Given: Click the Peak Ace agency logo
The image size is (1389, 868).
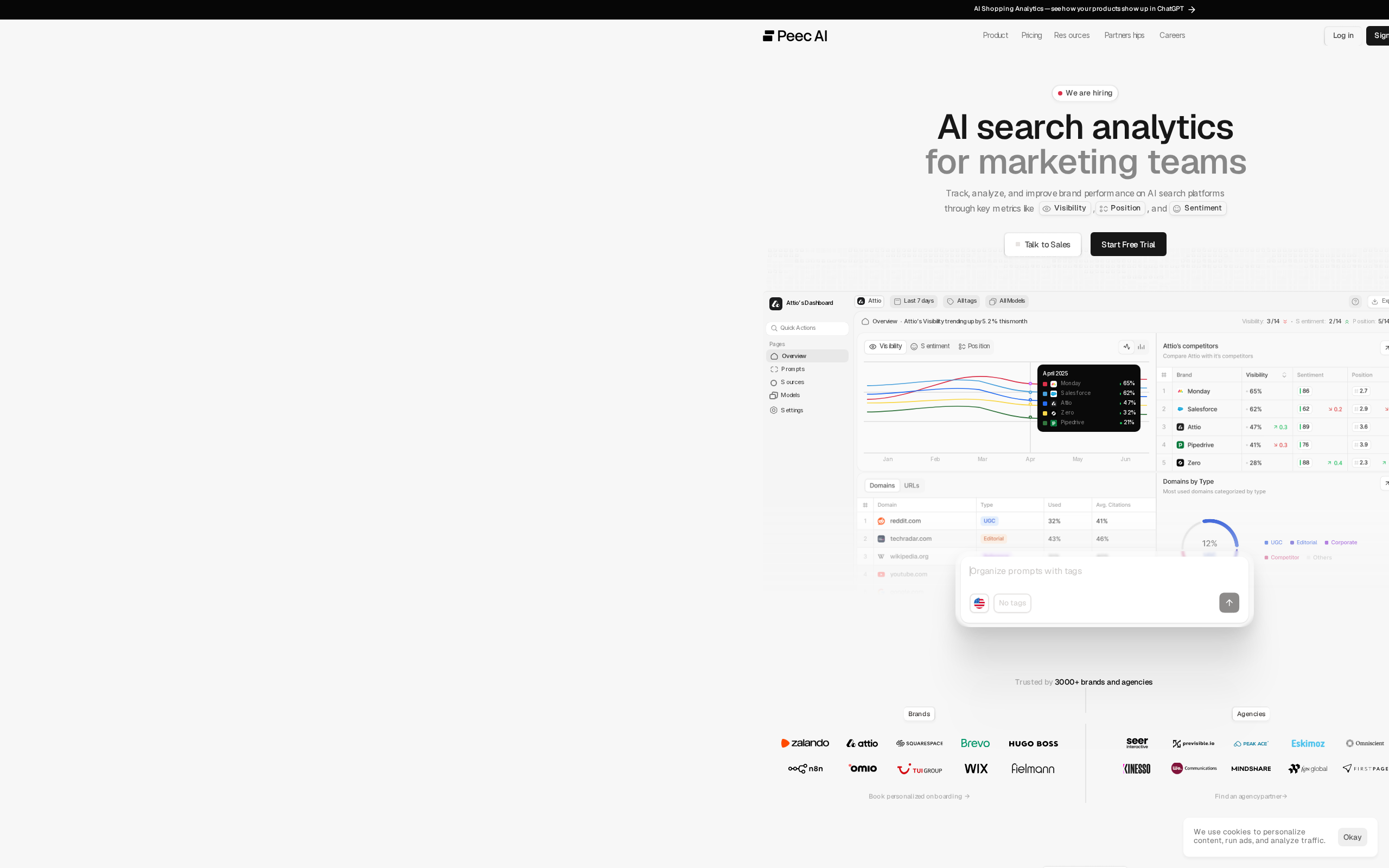Looking at the screenshot, I should [1251, 743].
